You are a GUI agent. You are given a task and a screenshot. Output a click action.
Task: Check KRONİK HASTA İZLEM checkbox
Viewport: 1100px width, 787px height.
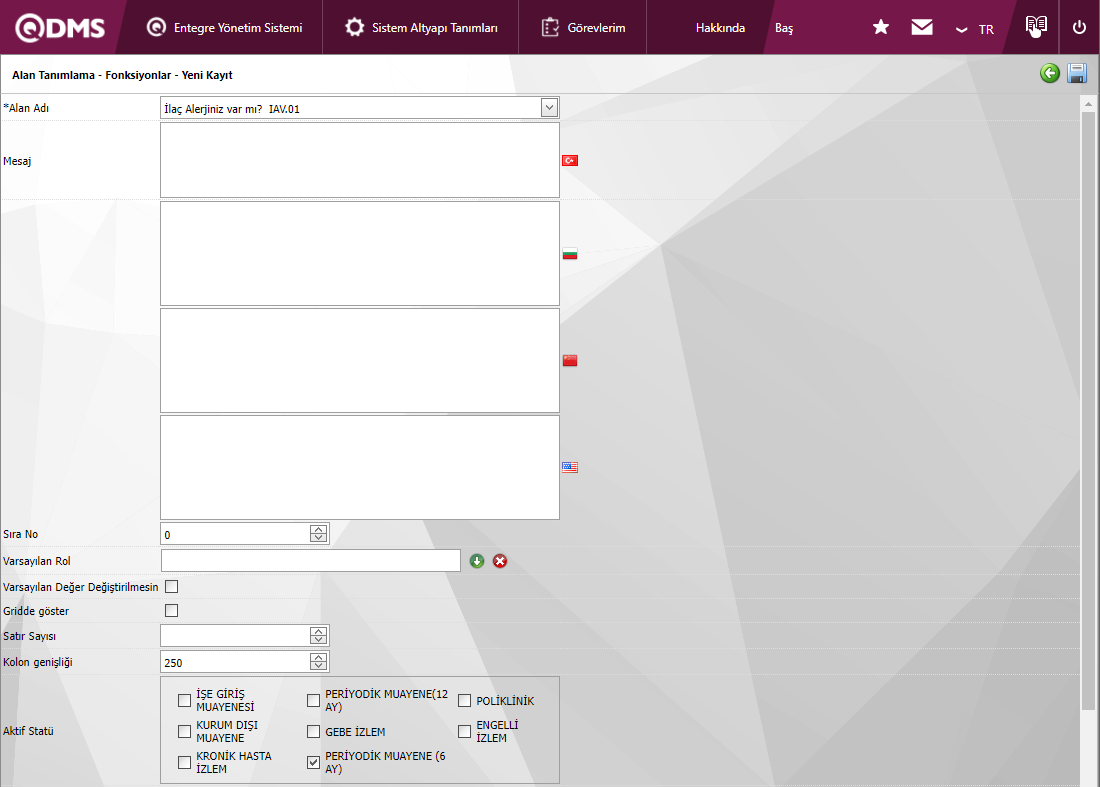[x=185, y=762]
